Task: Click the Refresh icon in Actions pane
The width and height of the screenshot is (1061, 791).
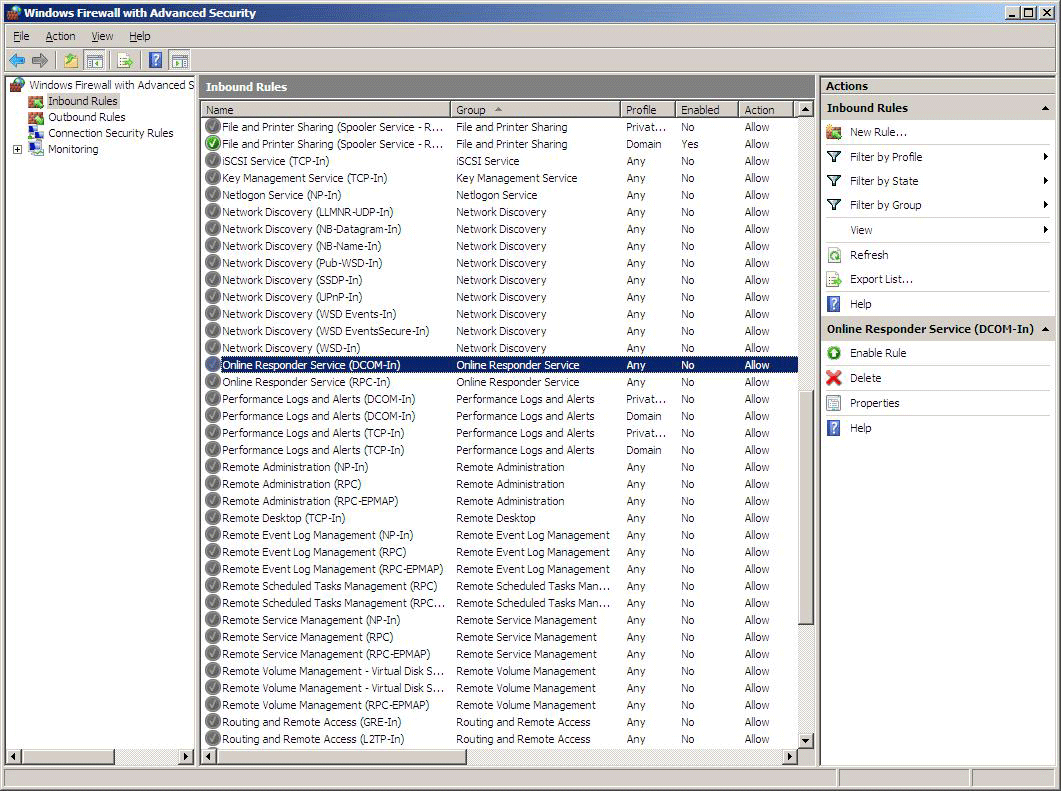Action: (x=834, y=255)
